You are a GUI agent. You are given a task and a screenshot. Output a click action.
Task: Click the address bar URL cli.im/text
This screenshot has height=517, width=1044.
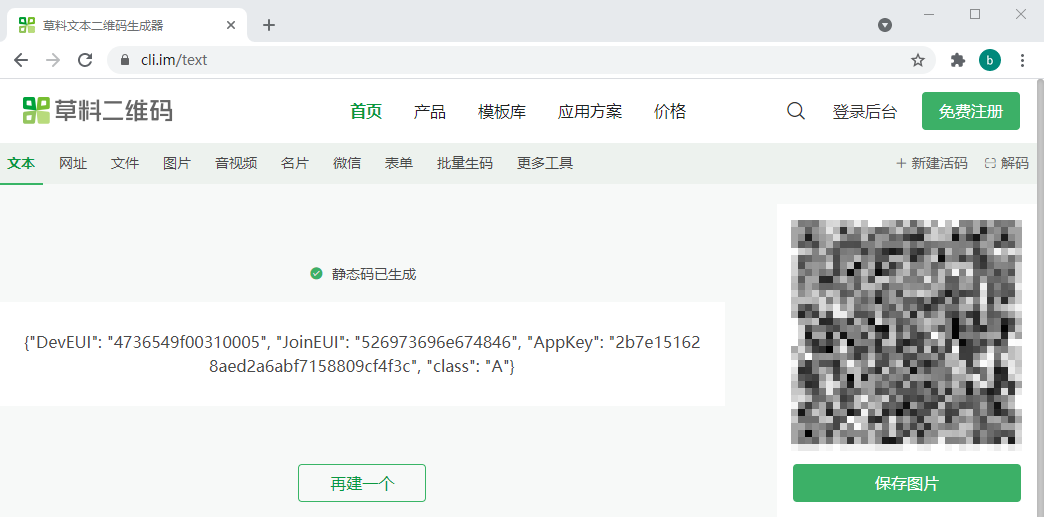coord(174,60)
